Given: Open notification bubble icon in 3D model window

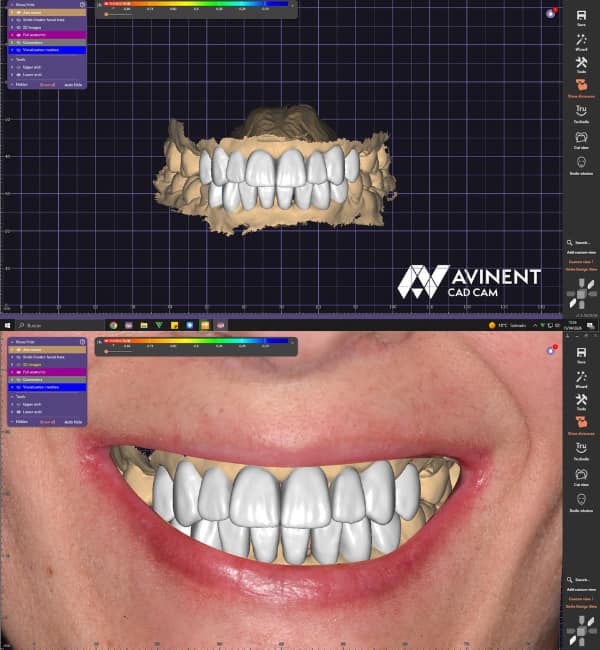Looking at the screenshot, I should pyautogui.click(x=551, y=14).
